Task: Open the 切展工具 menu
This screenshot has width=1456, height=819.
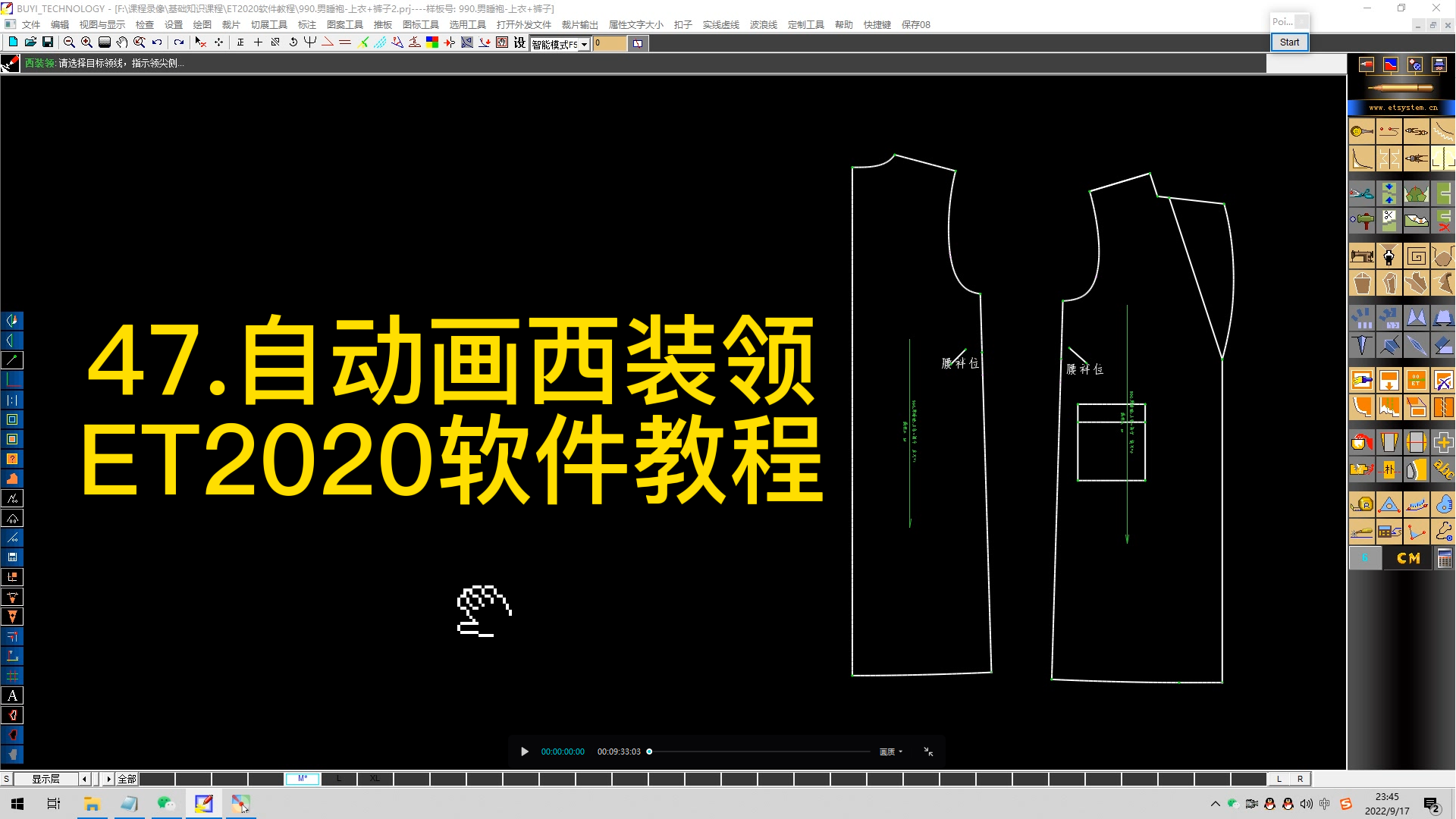Action: [x=269, y=24]
